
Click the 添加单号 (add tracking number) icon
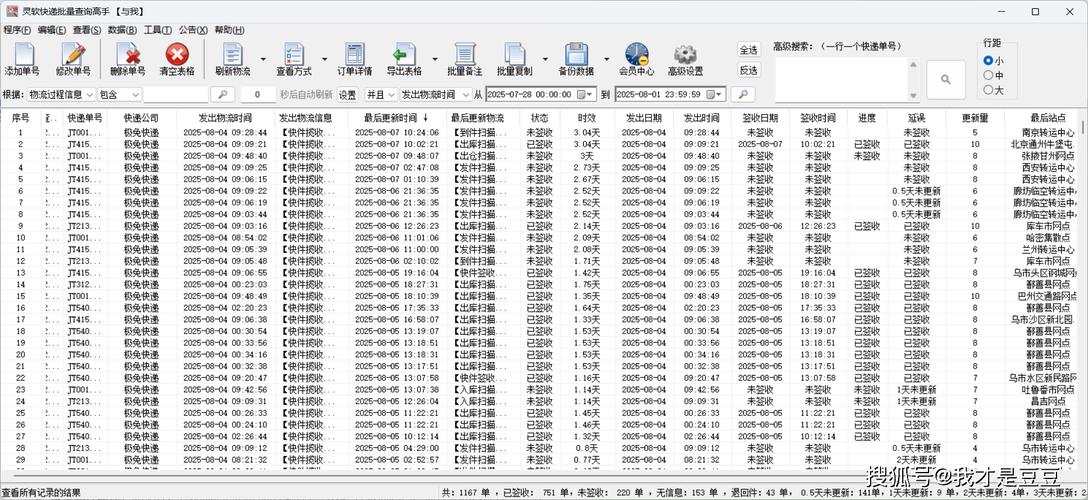tap(22, 55)
